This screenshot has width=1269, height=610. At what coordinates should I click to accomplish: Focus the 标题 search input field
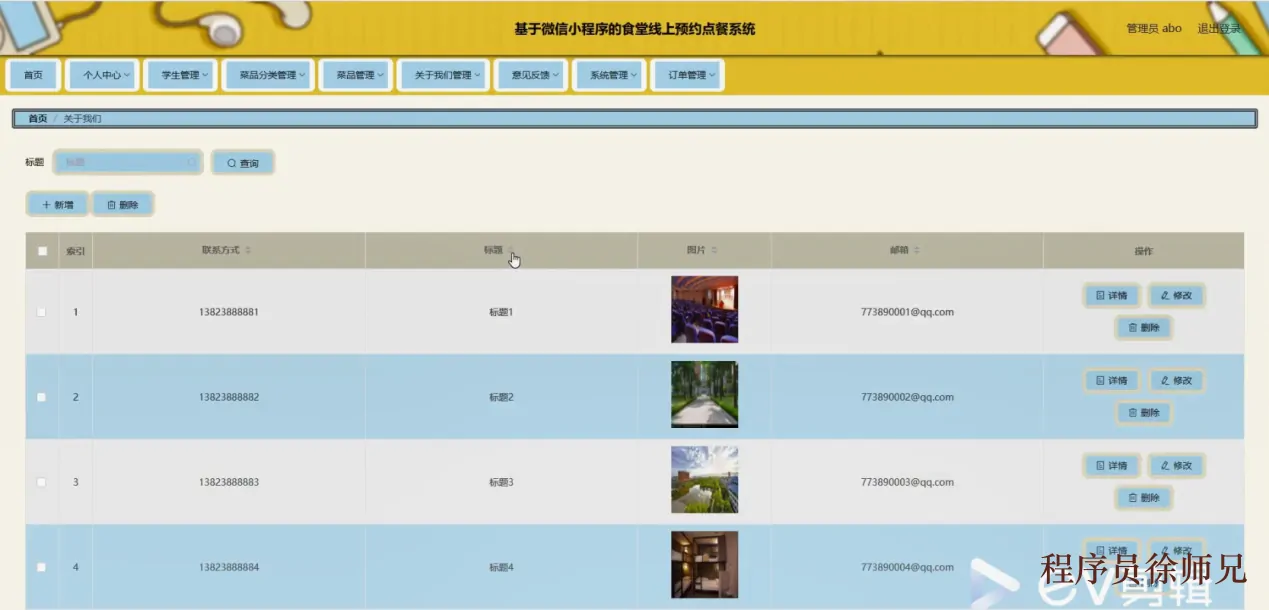pyautogui.click(x=128, y=162)
